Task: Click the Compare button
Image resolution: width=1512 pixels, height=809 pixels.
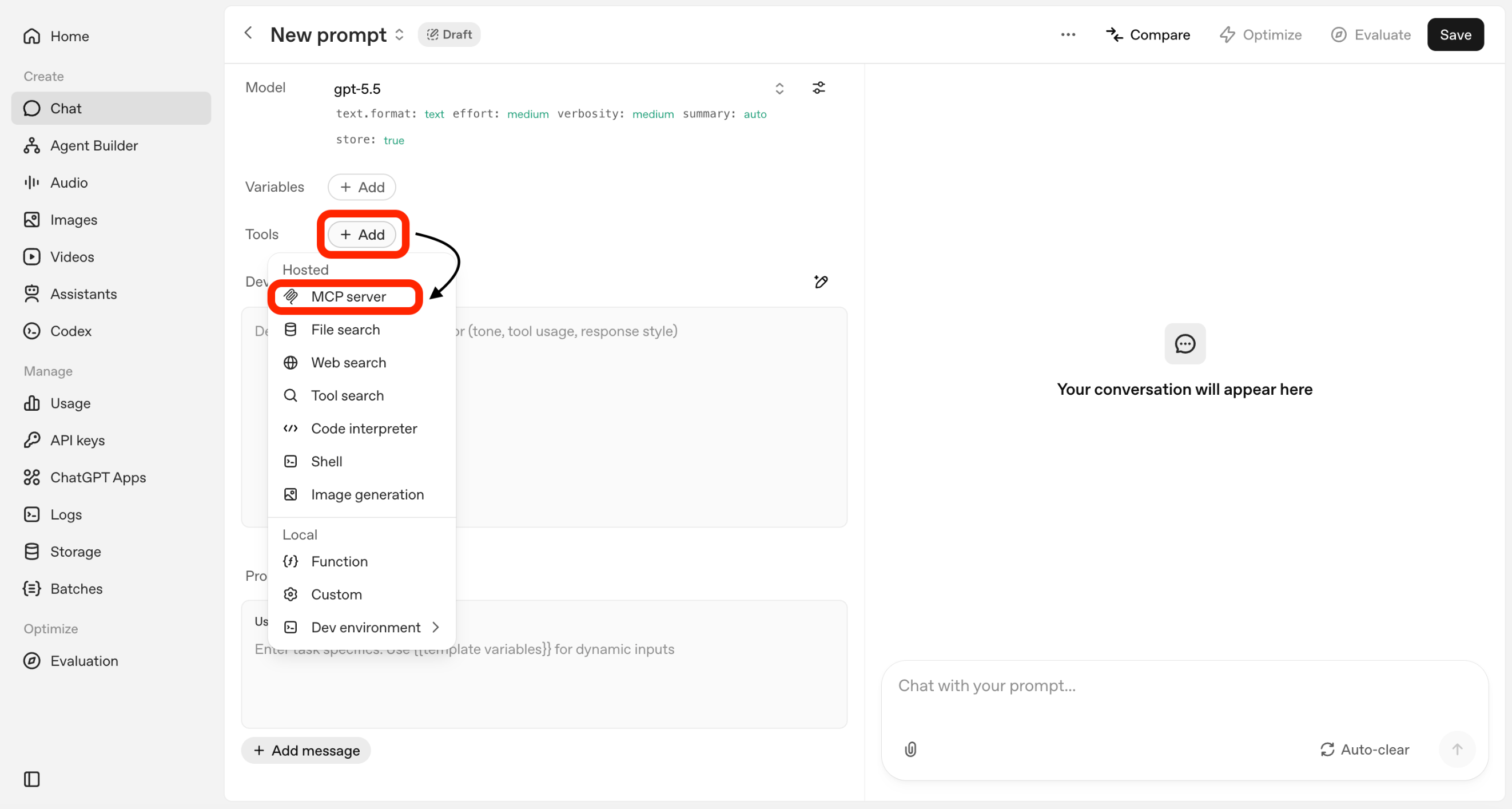Action: [1148, 35]
